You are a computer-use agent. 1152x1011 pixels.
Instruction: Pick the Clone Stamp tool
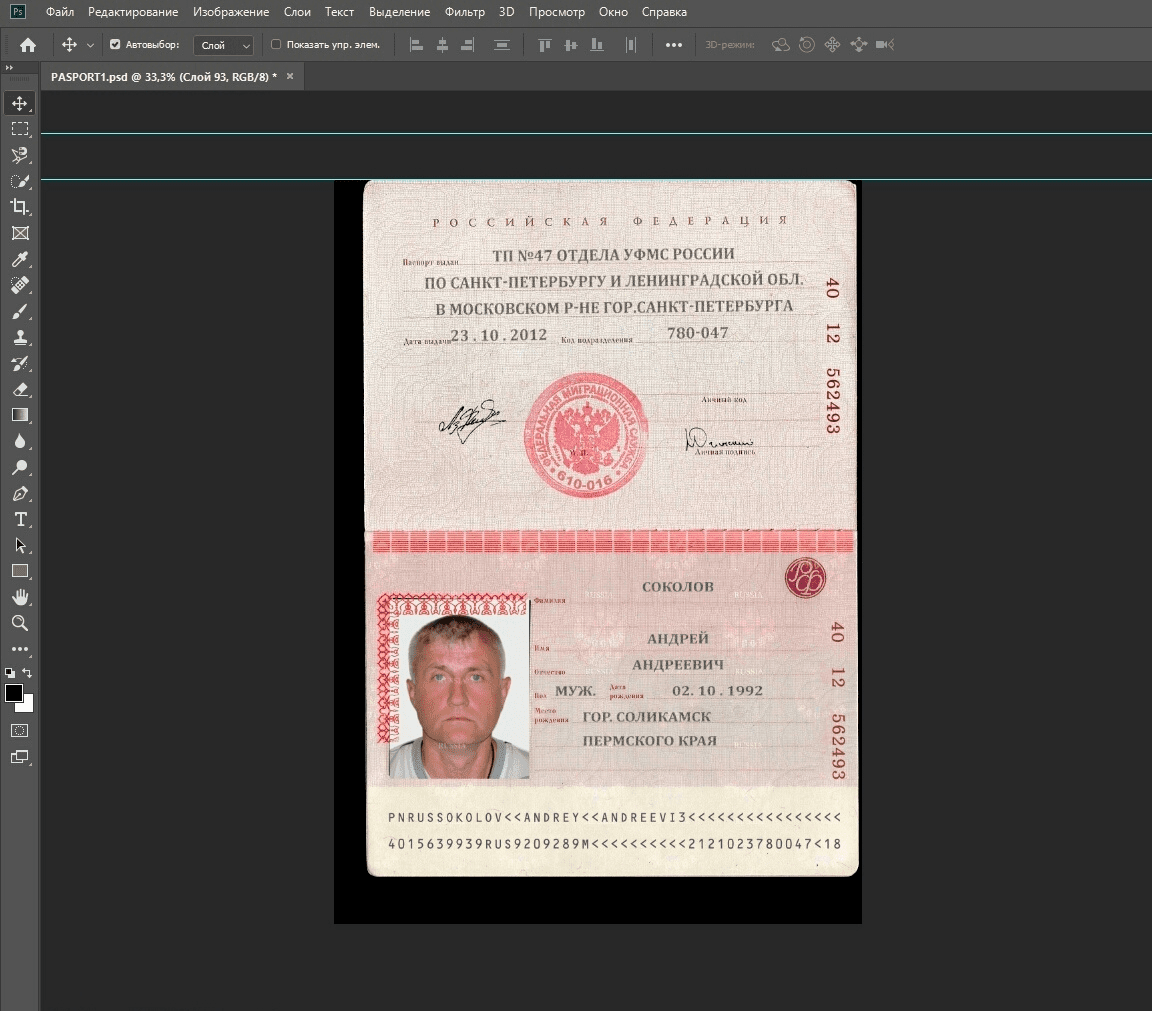(x=20, y=338)
